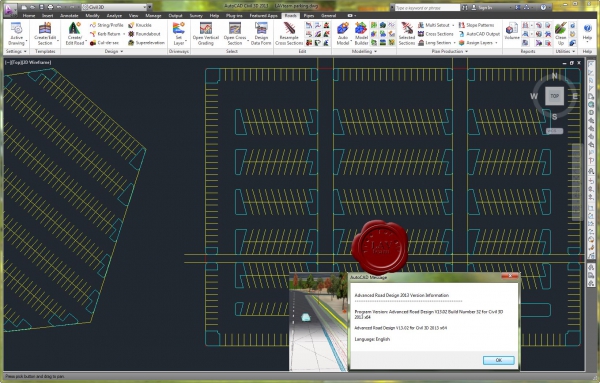Open the Autodesk Exchange Apps icon
The height and width of the screenshot is (383, 600).
pos(518,7)
